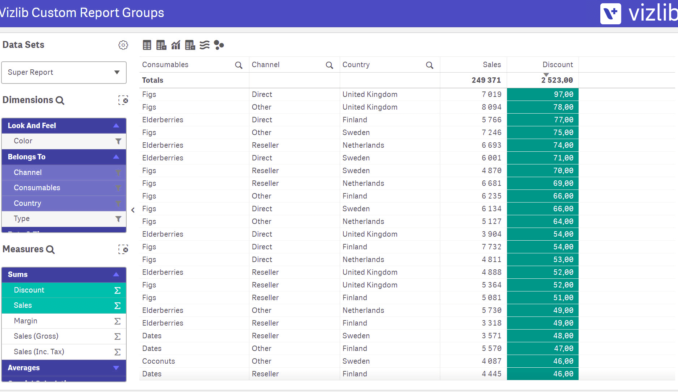Image resolution: width=678 pixels, height=392 pixels.
Task: Select the pivot table visualization icon
Action: (161, 45)
